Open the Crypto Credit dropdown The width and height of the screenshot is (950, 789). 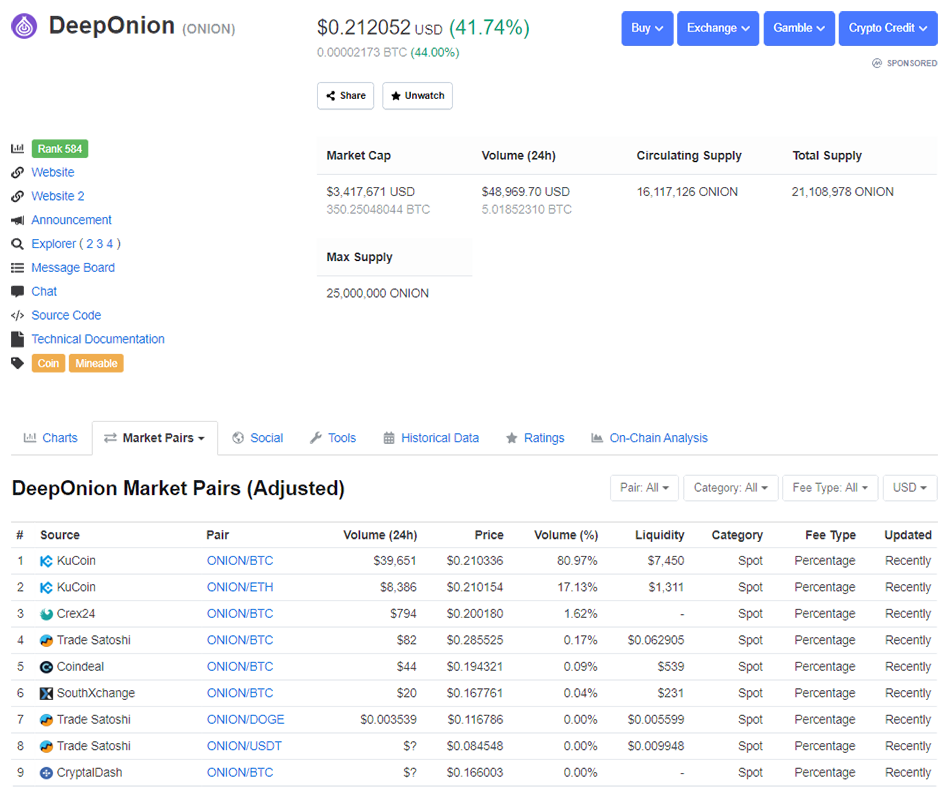(x=888, y=28)
